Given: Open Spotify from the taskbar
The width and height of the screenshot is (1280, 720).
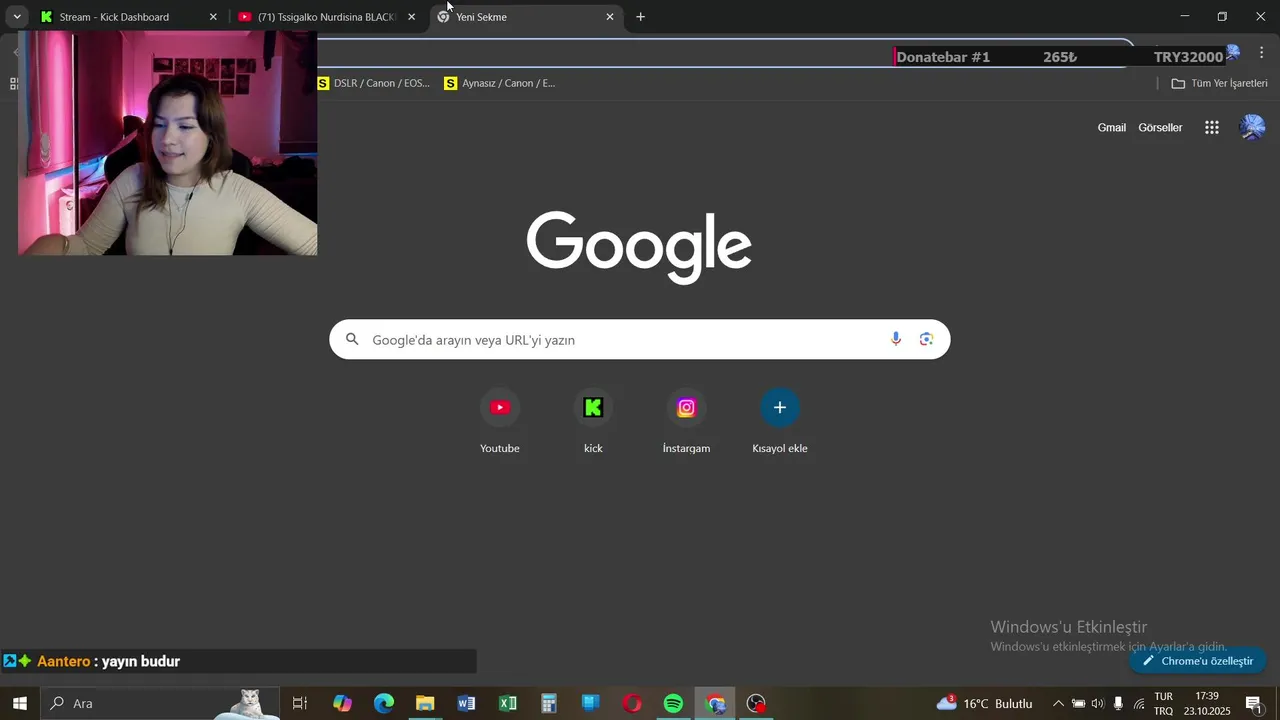Looking at the screenshot, I should click(674, 703).
